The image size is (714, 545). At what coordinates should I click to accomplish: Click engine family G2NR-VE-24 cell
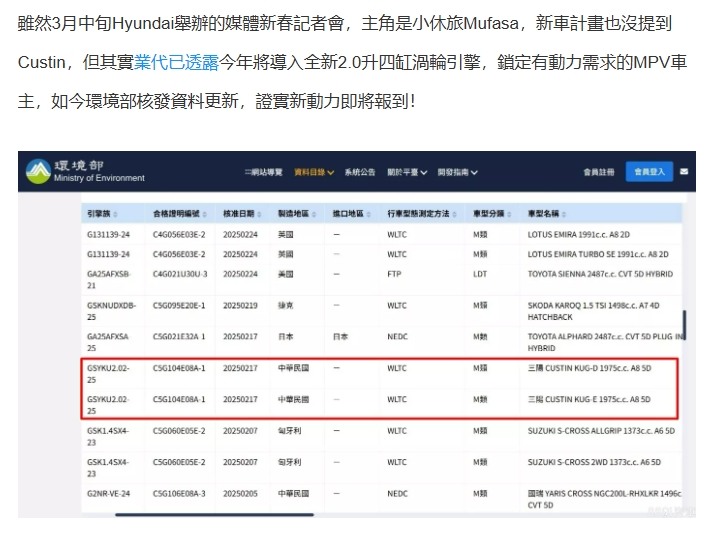click(108, 494)
